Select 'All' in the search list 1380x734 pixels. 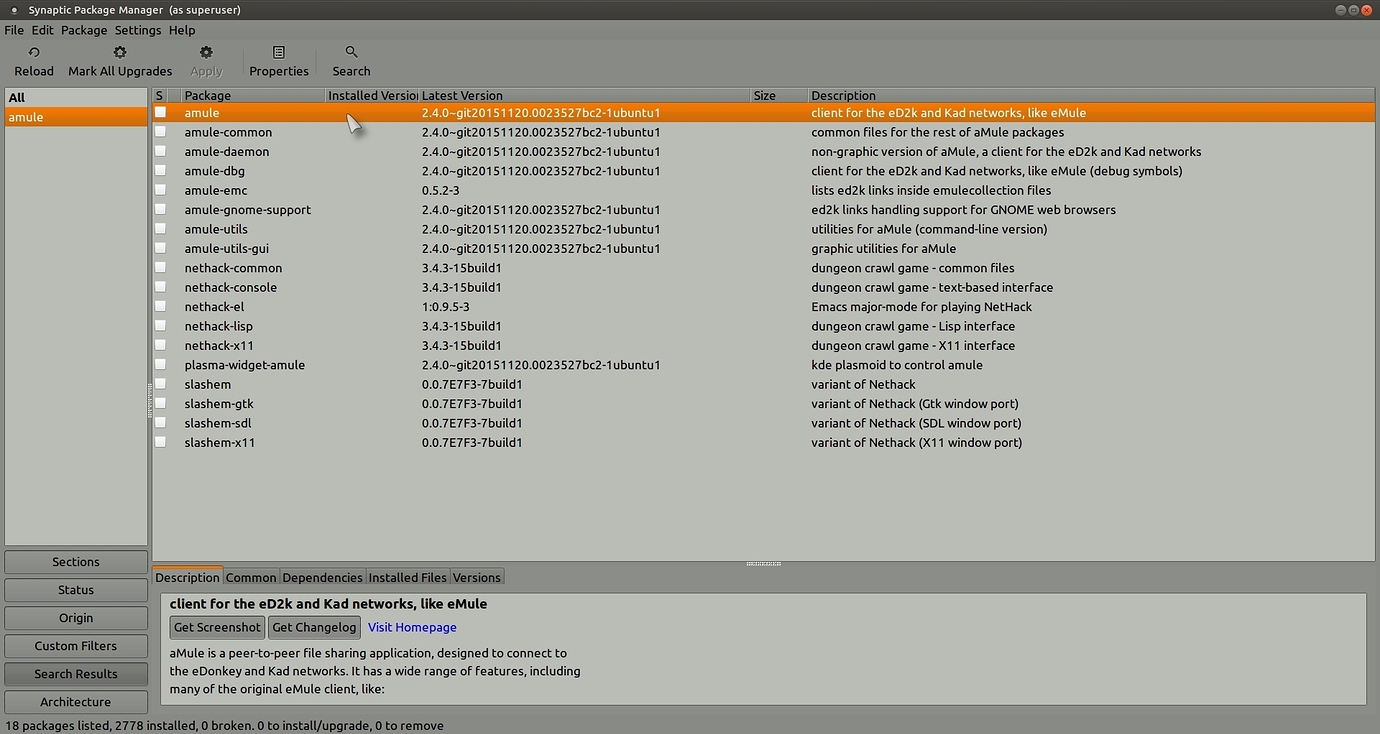[x=76, y=97]
